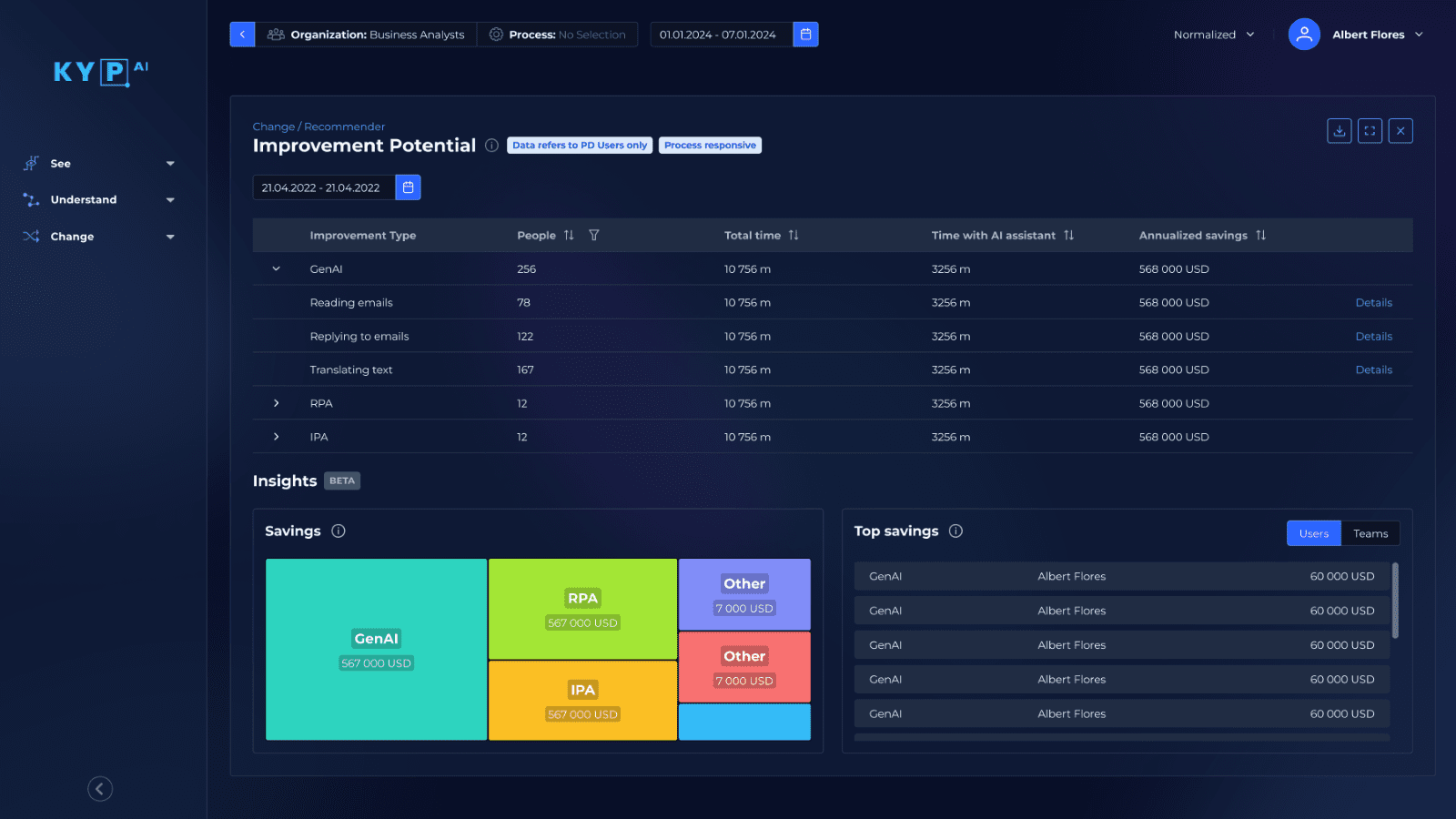Toggle sort on the Total time column
Screen dimensions: 1456x819
click(x=794, y=235)
